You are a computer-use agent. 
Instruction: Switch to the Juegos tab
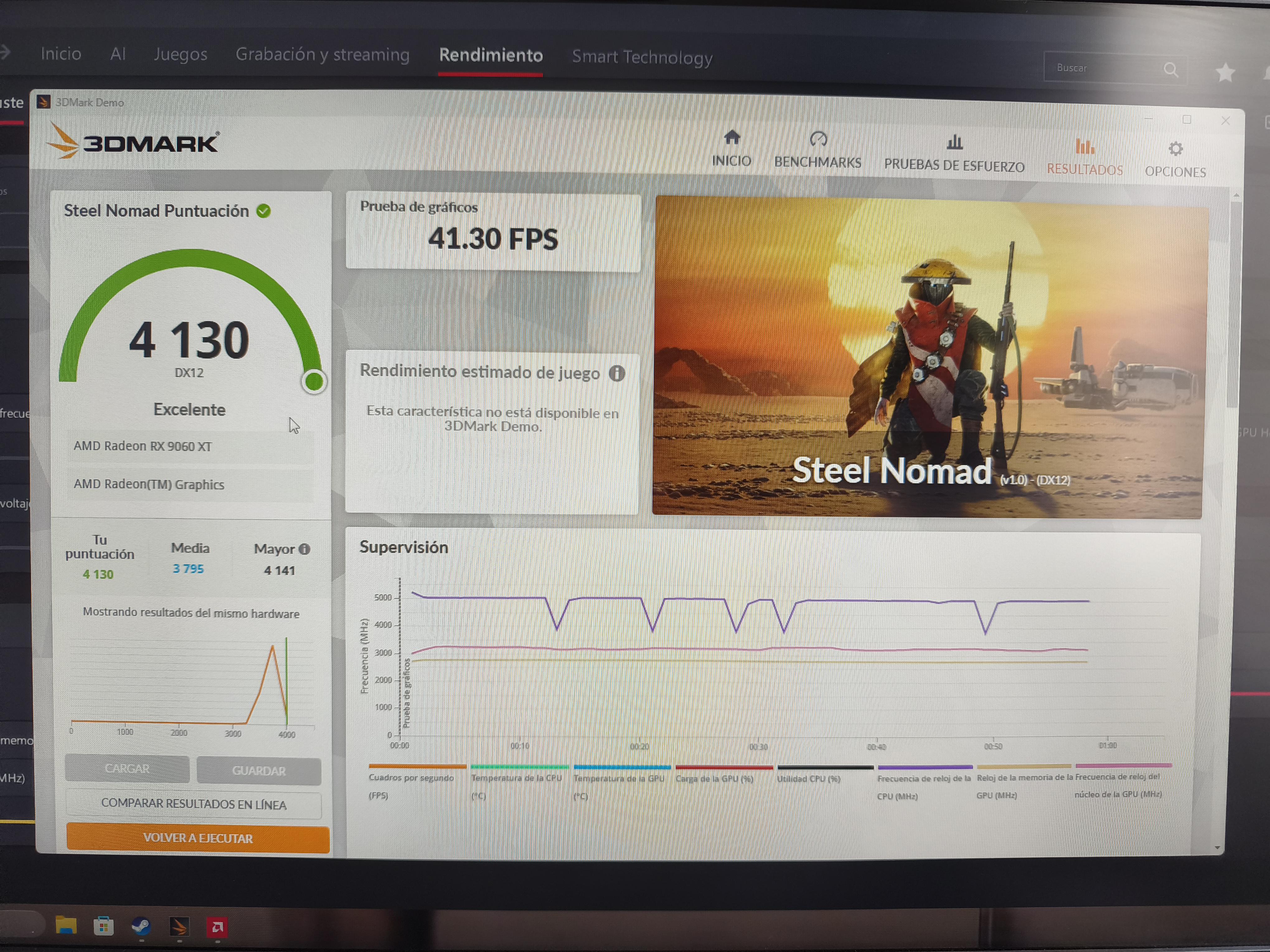(x=180, y=54)
